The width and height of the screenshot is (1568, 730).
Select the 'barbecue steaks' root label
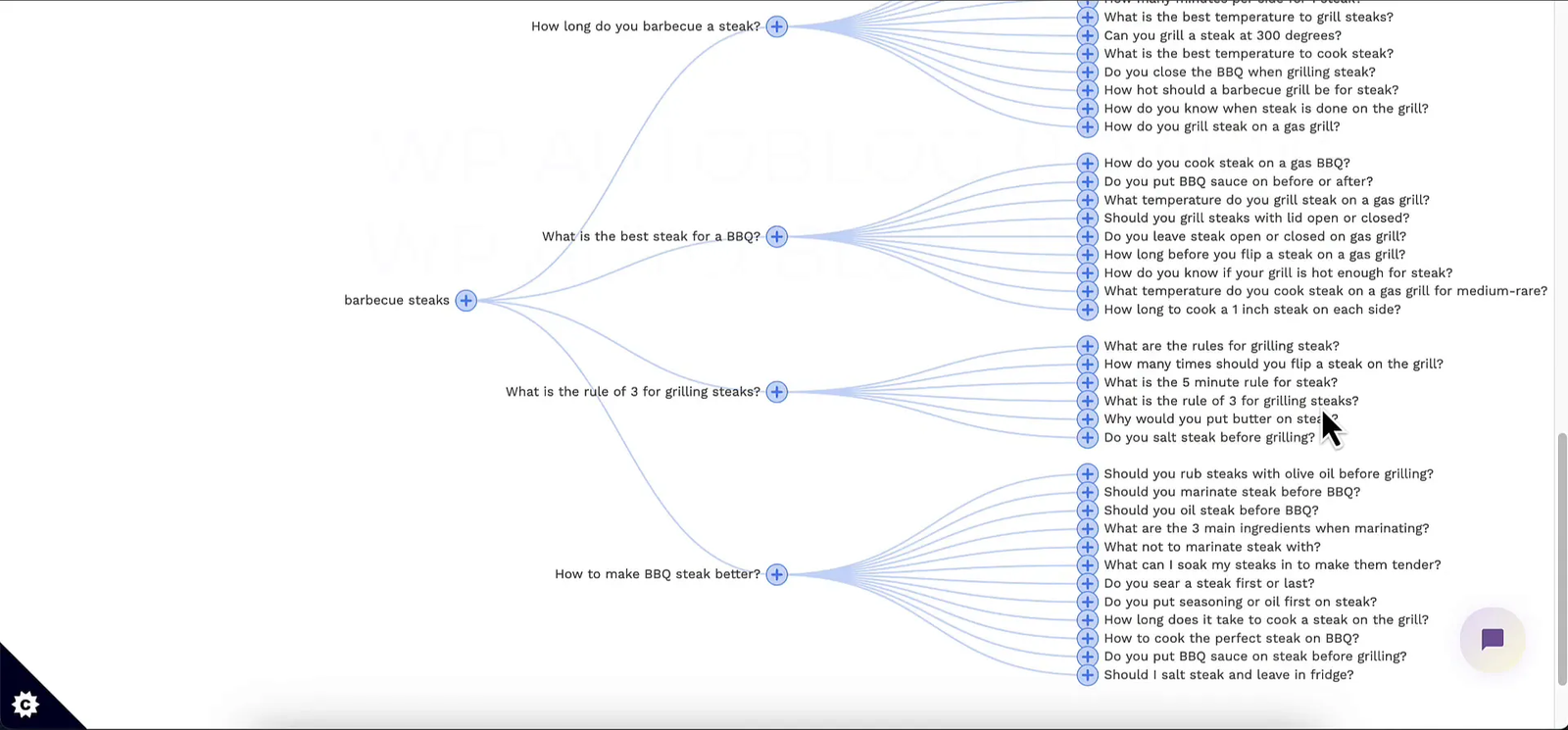397,301
